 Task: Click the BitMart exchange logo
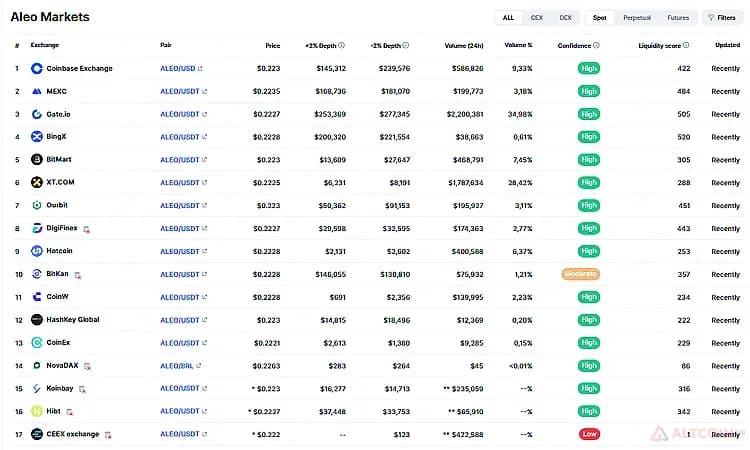pyautogui.click(x=37, y=159)
